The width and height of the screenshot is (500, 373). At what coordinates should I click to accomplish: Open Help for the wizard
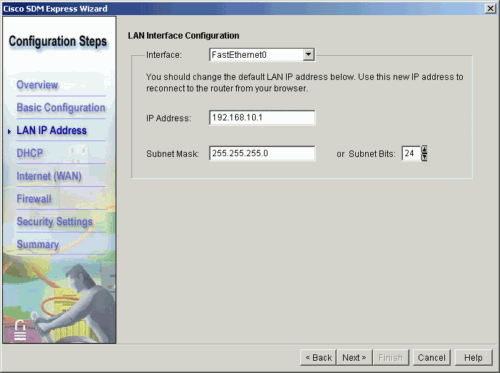click(473, 358)
